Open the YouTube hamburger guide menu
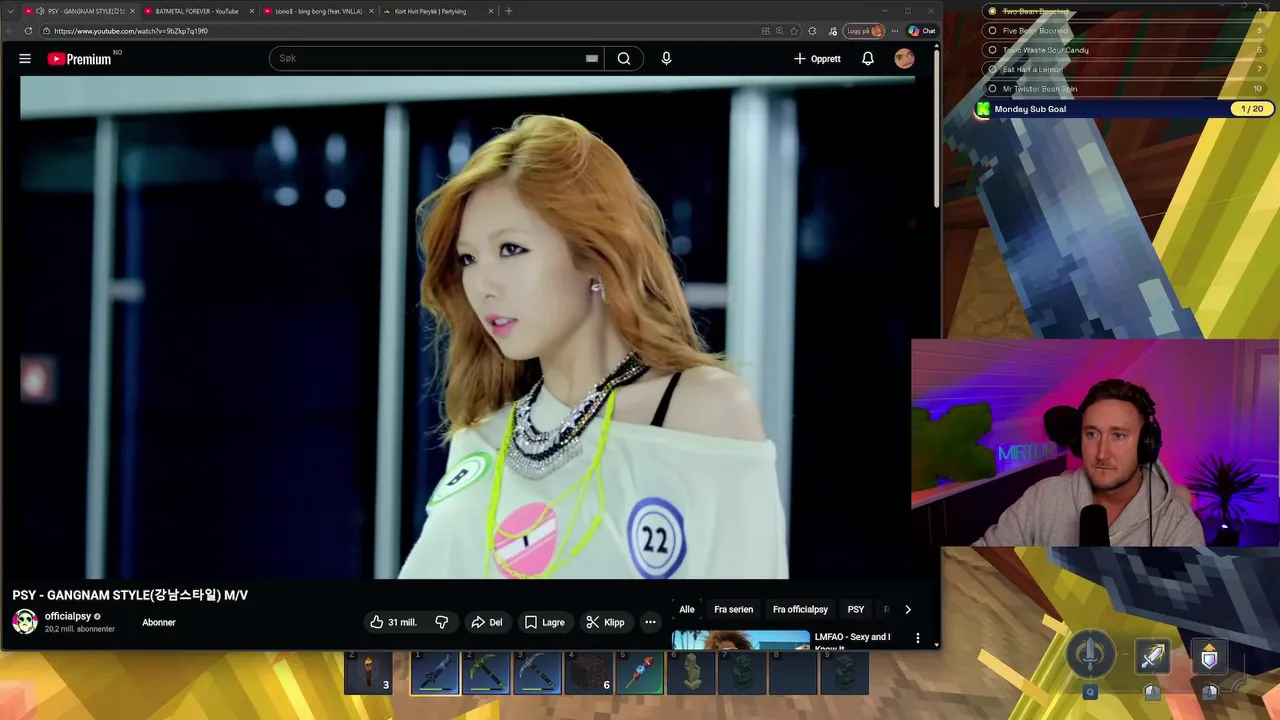This screenshot has height=720, width=1280. 25,59
